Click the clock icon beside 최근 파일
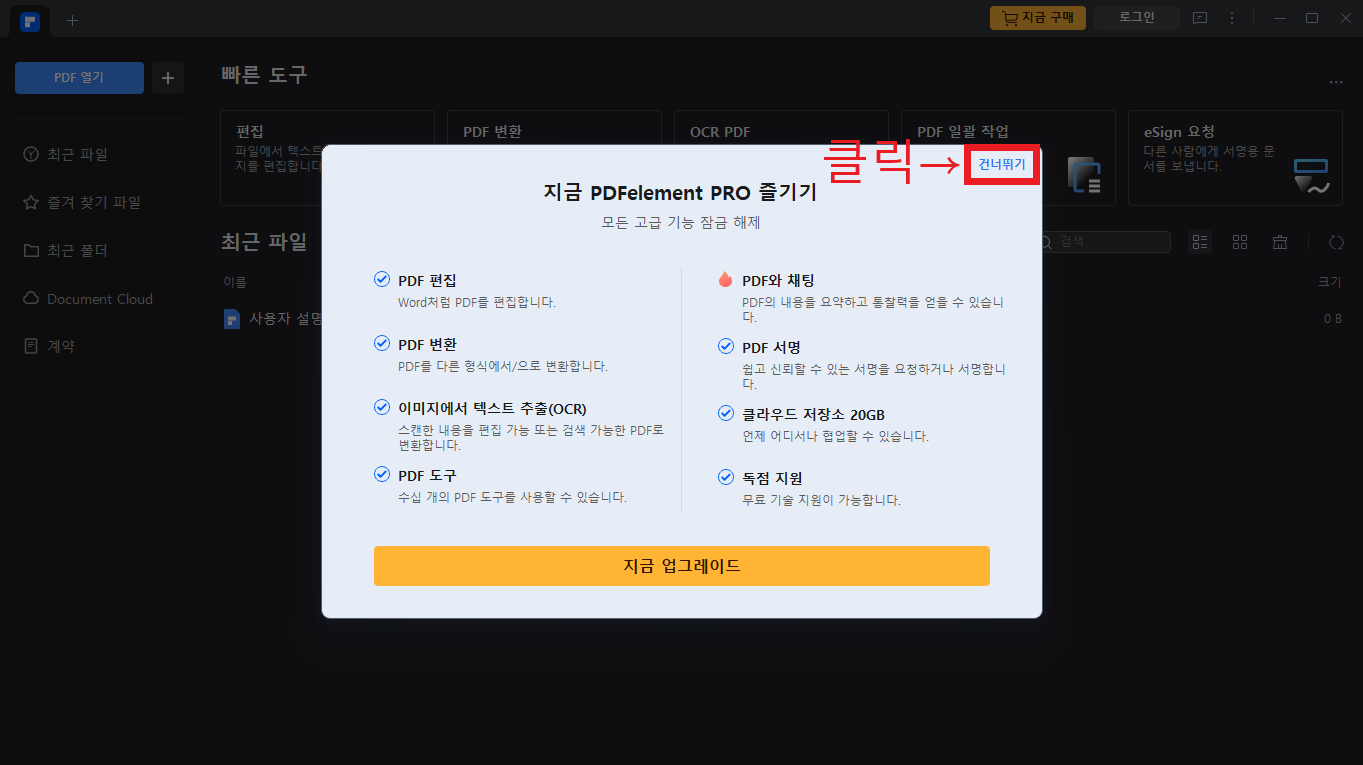 coord(31,154)
